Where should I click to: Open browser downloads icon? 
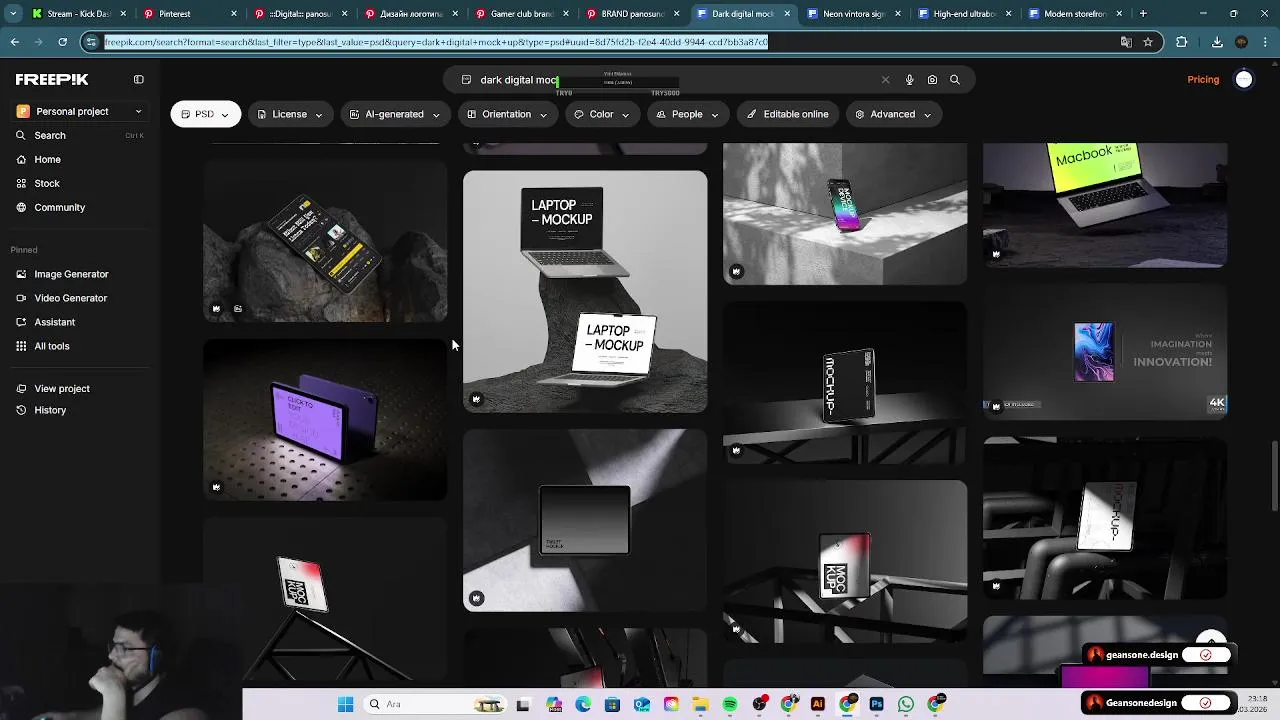pos(1217,42)
